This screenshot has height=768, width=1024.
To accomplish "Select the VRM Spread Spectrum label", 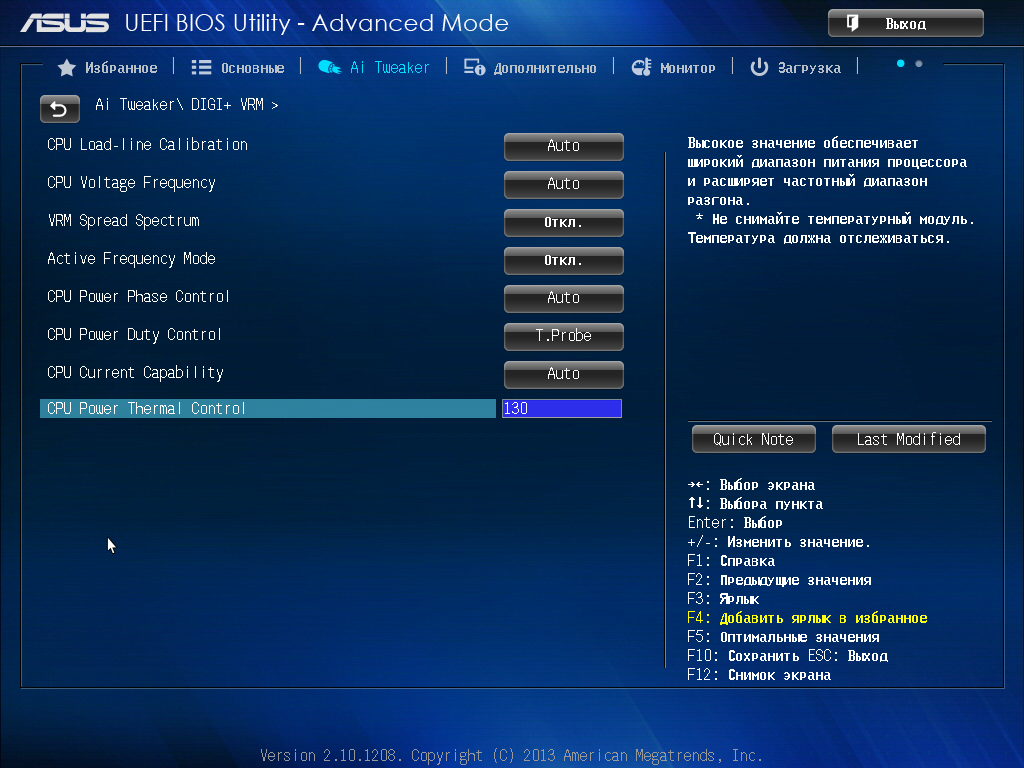I will click(x=123, y=221).
